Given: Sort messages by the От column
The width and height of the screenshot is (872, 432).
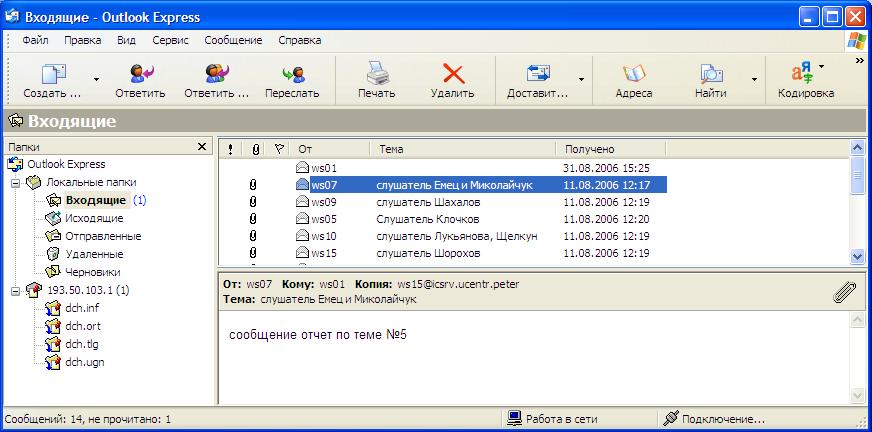Looking at the screenshot, I should tap(330, 149).
